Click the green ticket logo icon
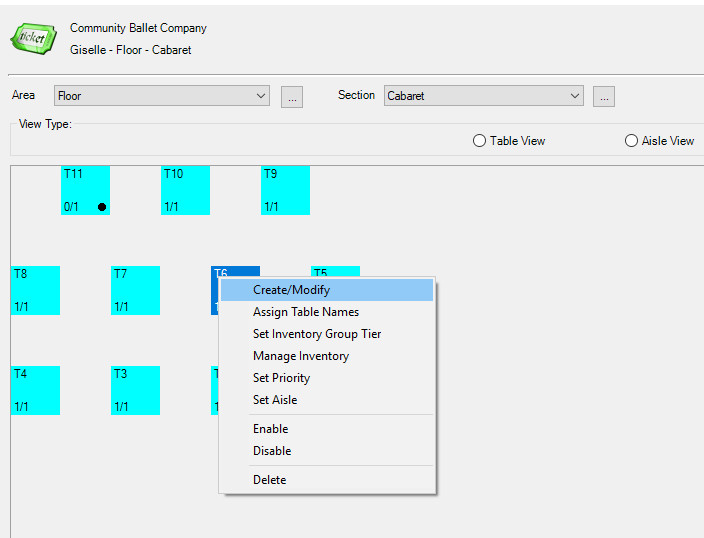 point(33,38)
